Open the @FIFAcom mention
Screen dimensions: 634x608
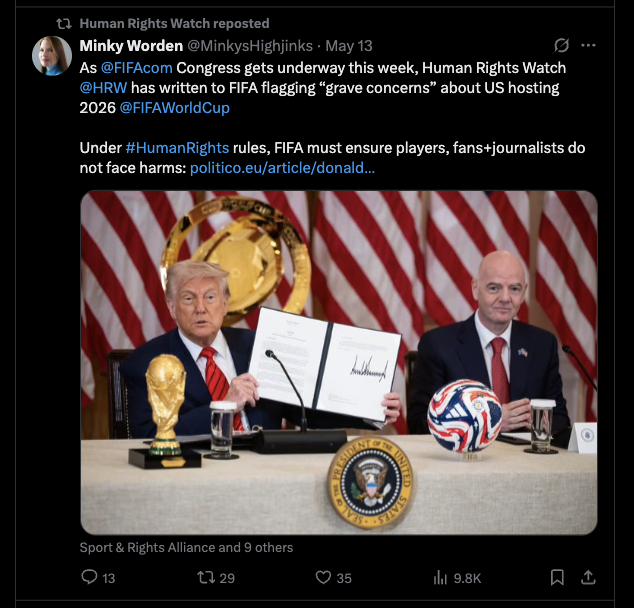pos(137,68)
